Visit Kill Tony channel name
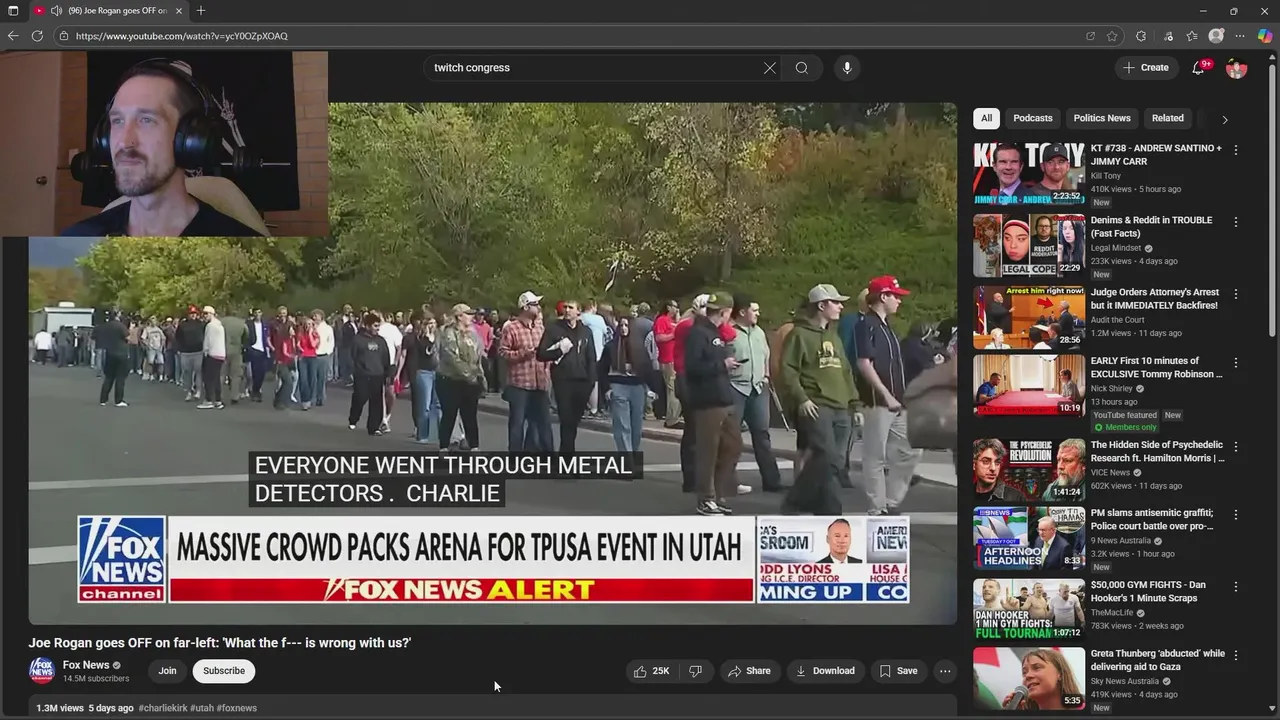Image resolution: width=1280 pixels, height=720 pixels. 1106,176
